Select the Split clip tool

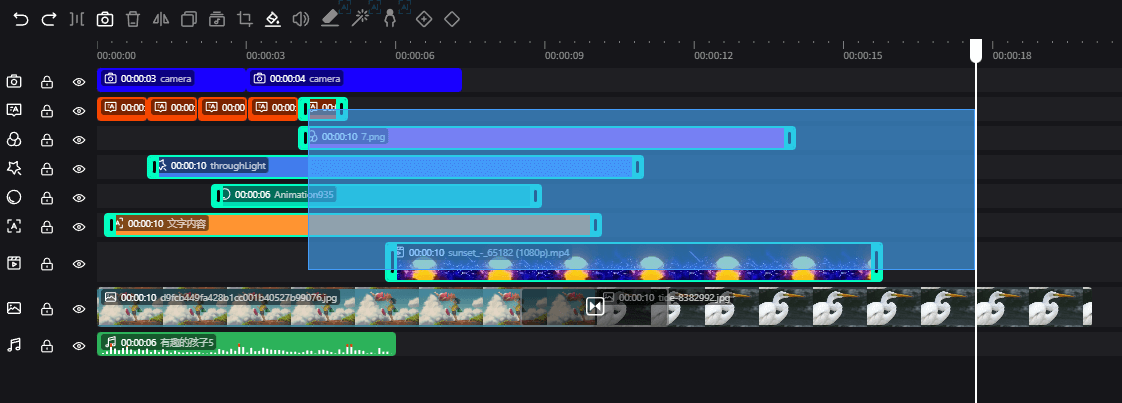point(76,19)
